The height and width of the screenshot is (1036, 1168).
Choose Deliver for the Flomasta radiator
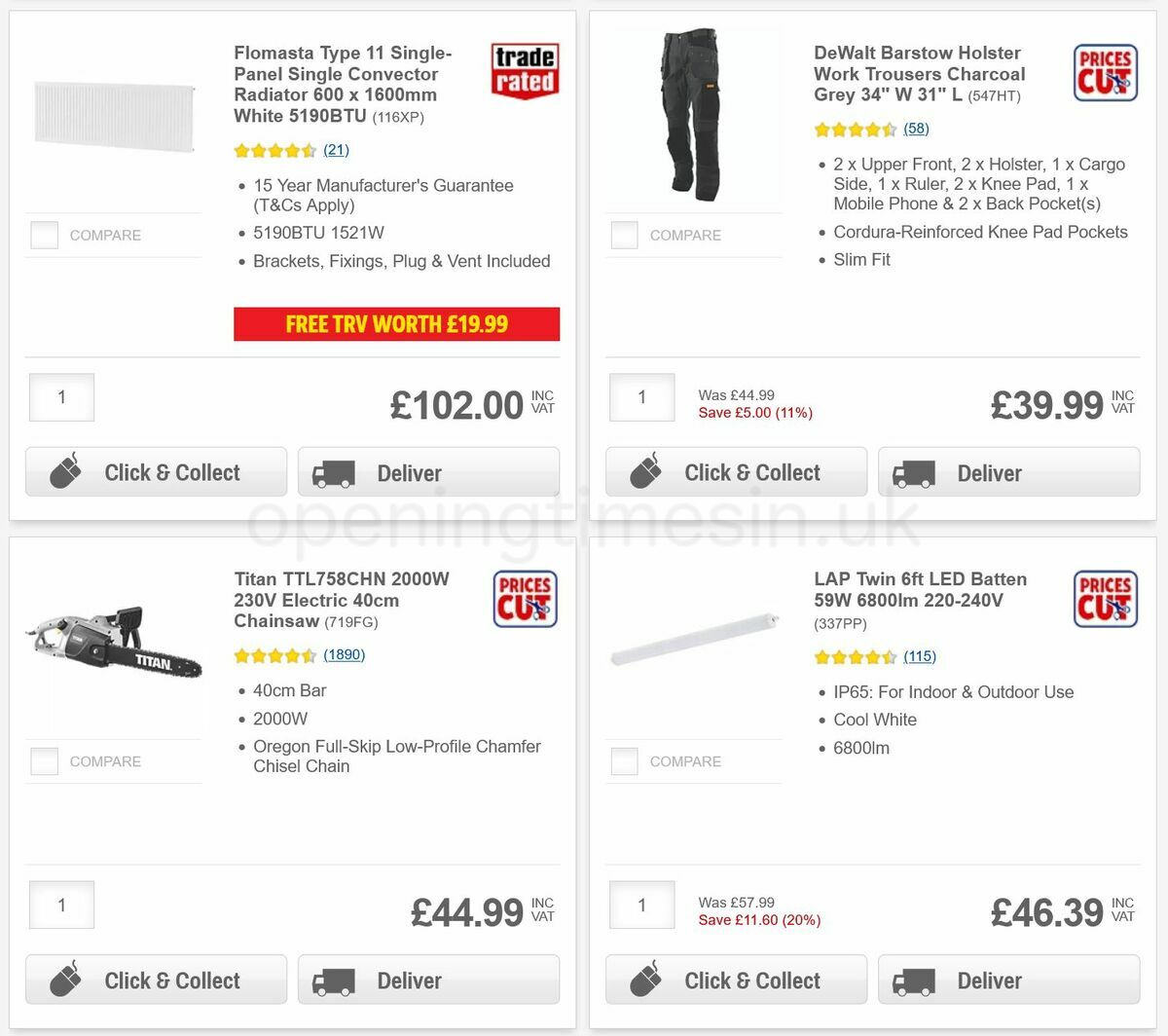coord(428,472)
